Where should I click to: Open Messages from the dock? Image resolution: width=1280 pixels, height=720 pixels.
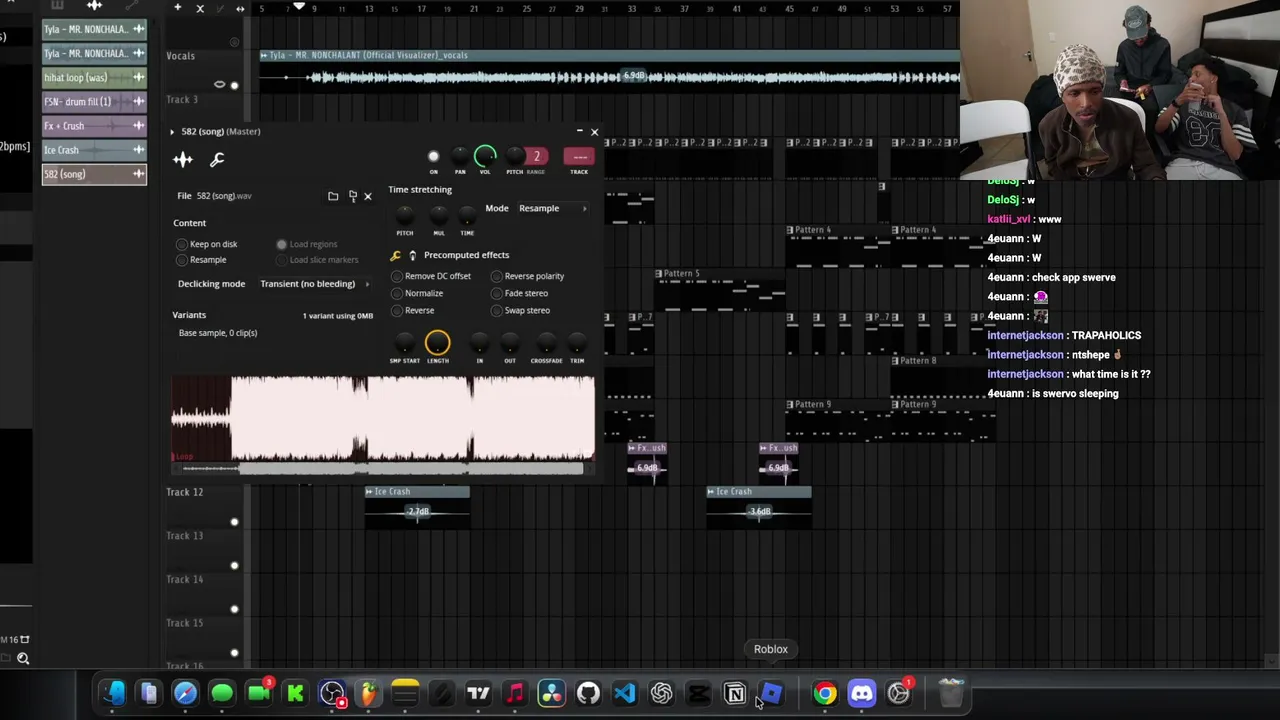[222, 693]
